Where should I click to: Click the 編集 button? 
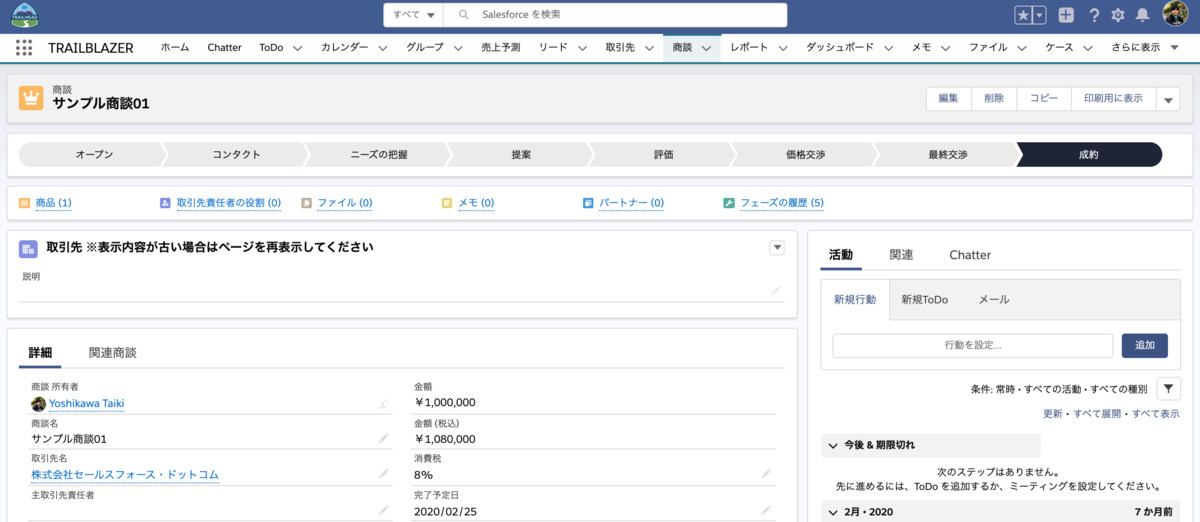(x=948, y=99)
